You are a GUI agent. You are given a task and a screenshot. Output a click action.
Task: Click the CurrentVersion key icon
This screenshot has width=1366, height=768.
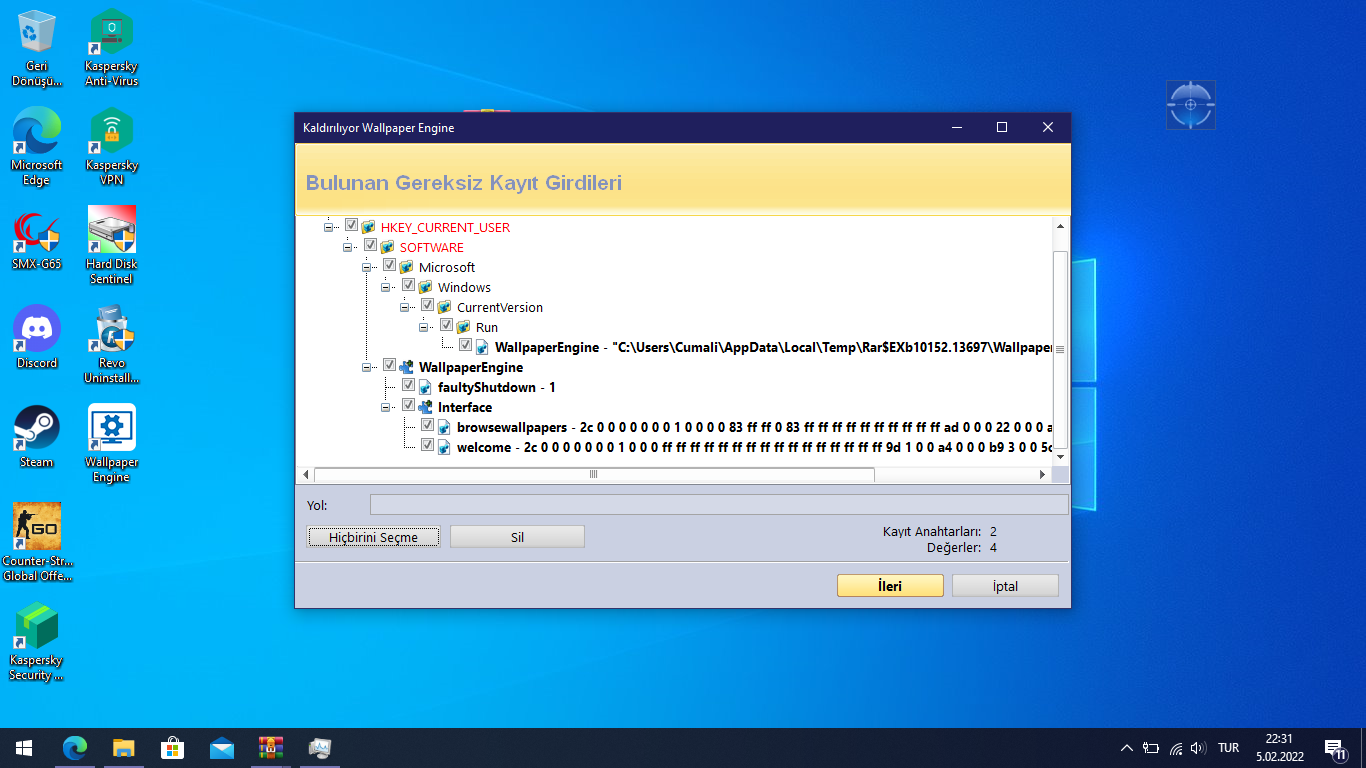(444, 307)
